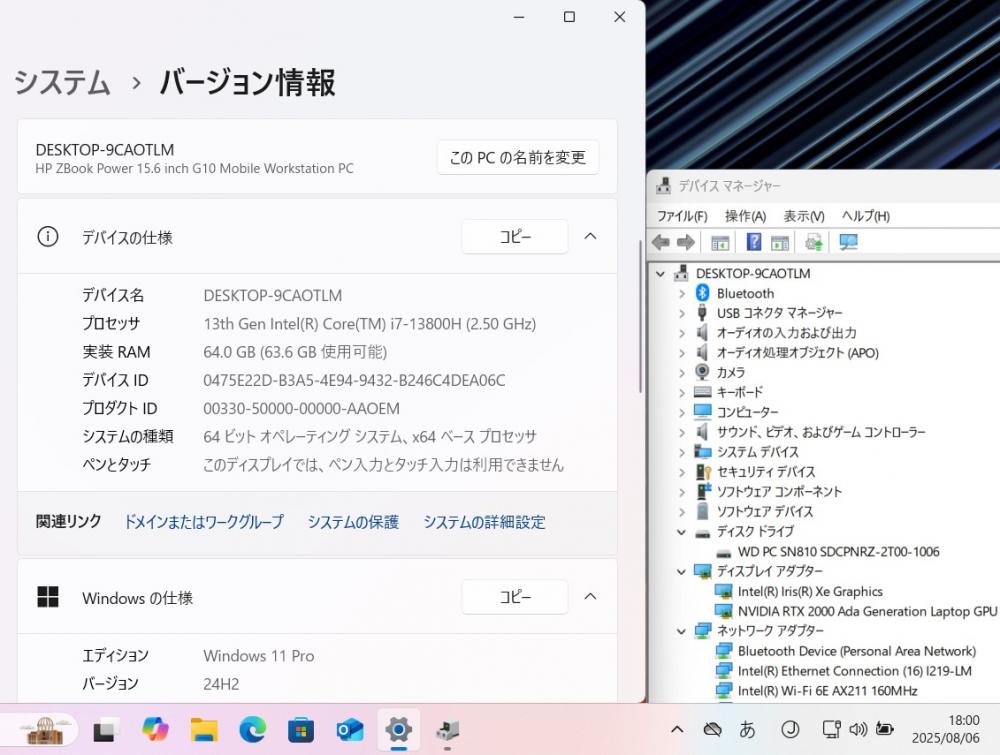
Task: Select Intel(R) Iris(R) Xe Graphics adapter
Action: [x=810, y=591]
